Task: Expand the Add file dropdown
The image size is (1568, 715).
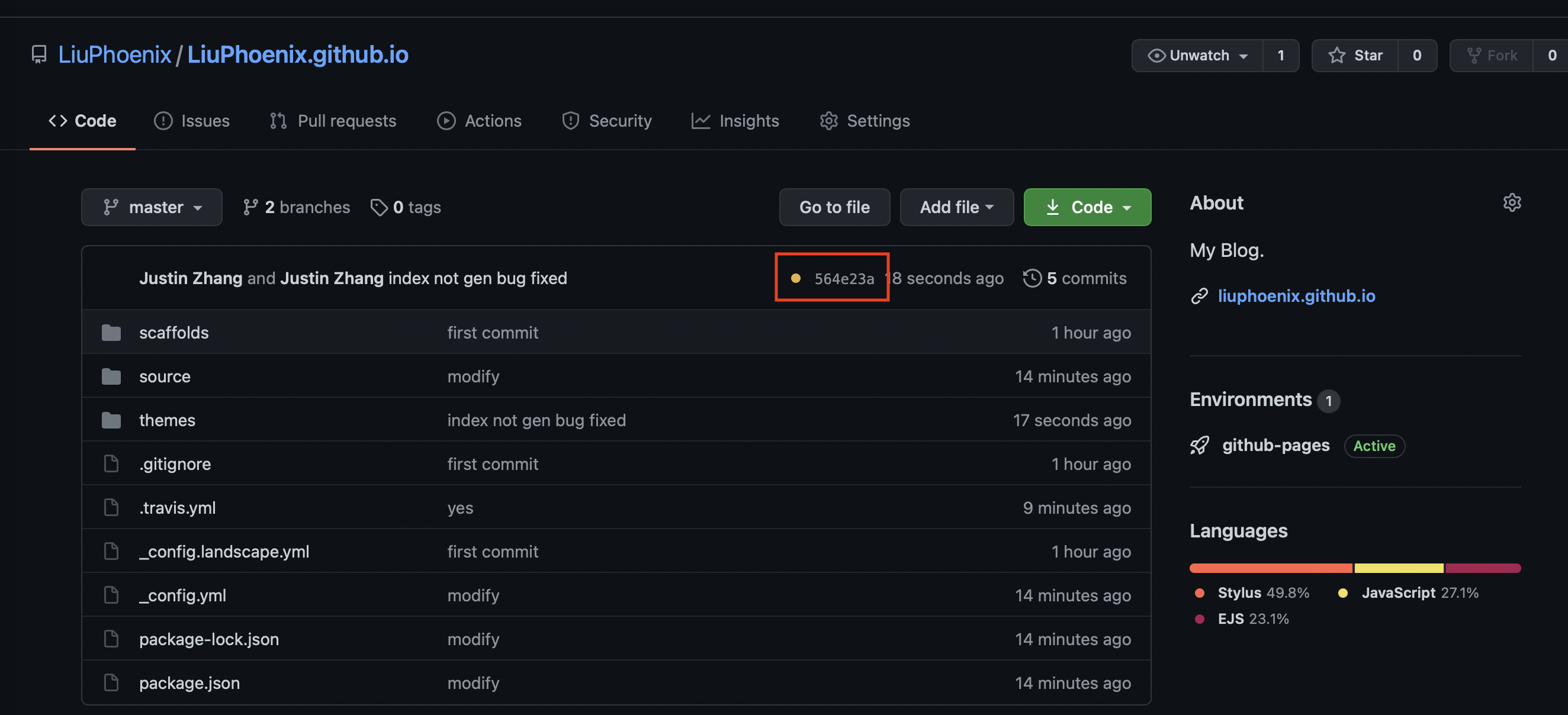Action: 956,208
